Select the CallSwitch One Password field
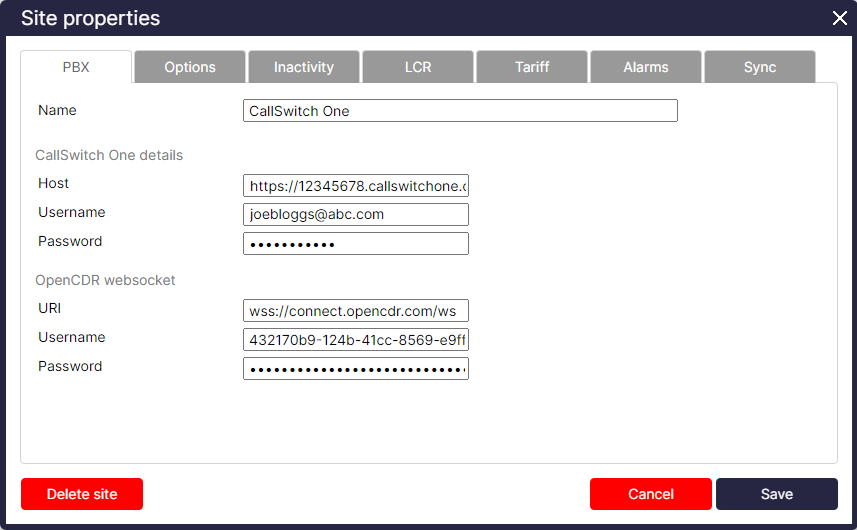Screen dimensions: 857x530 [x=355, y=244]
